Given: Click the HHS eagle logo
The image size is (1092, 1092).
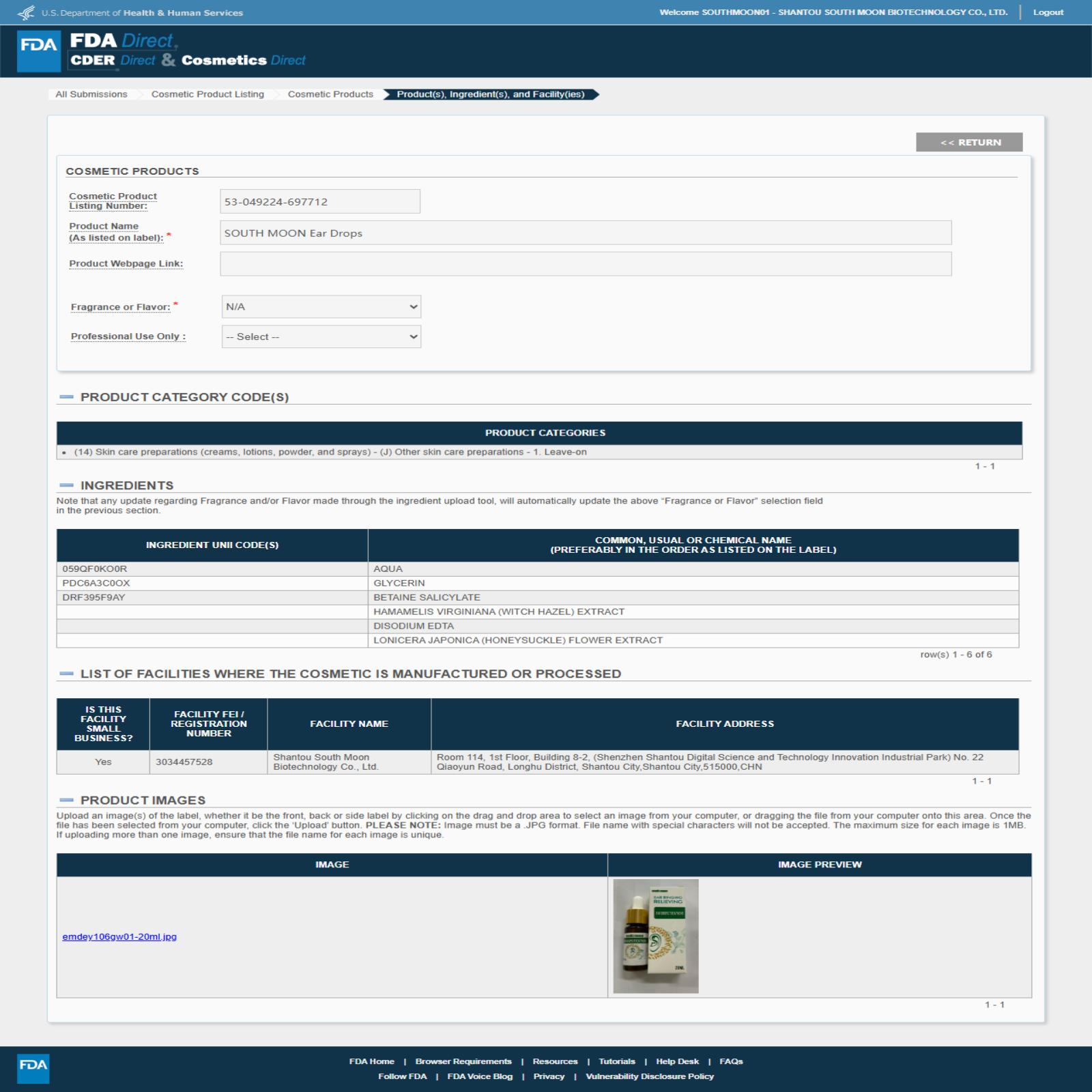Looking at the screenshot, I should click(26, 12).
